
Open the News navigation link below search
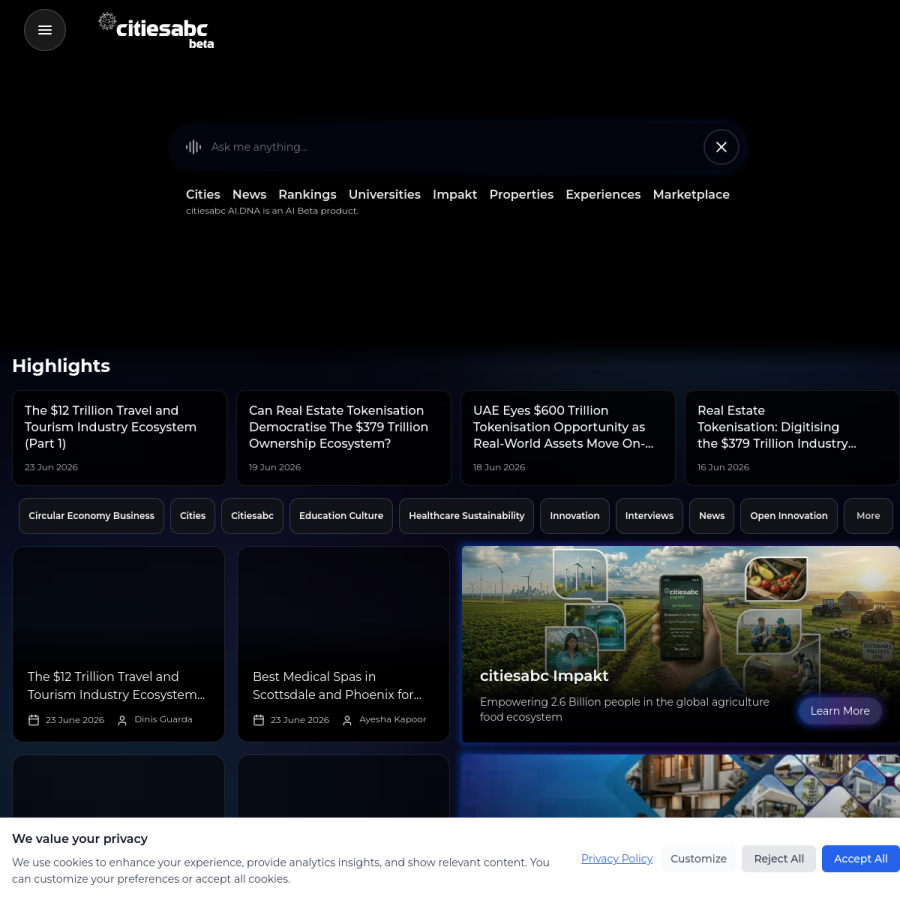click(249, 195)
